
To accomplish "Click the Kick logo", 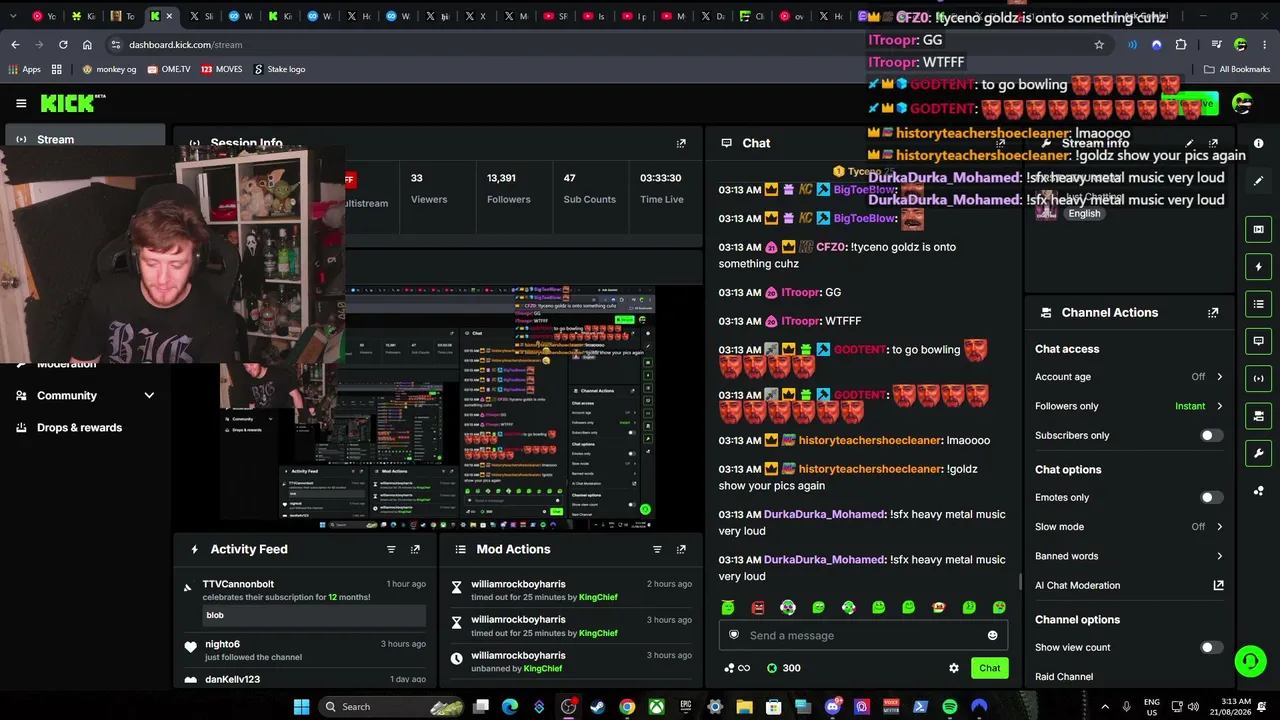I will (67, 103).
